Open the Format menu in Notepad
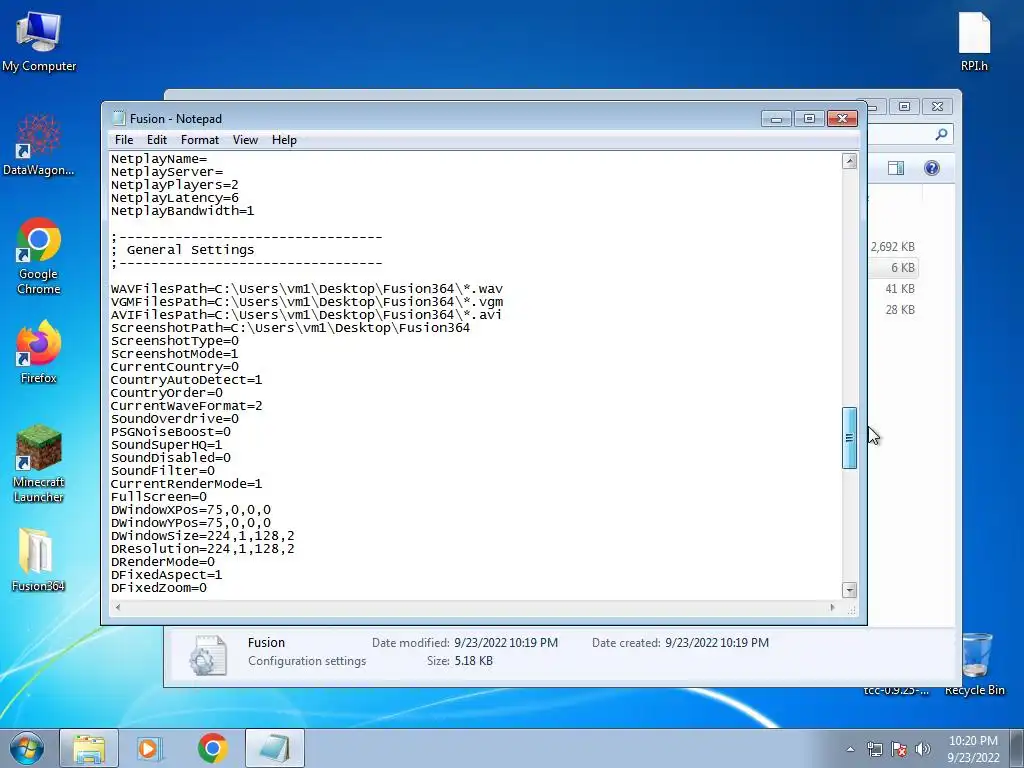Screen dimensions: 1024x768 (x=200, y=140)
